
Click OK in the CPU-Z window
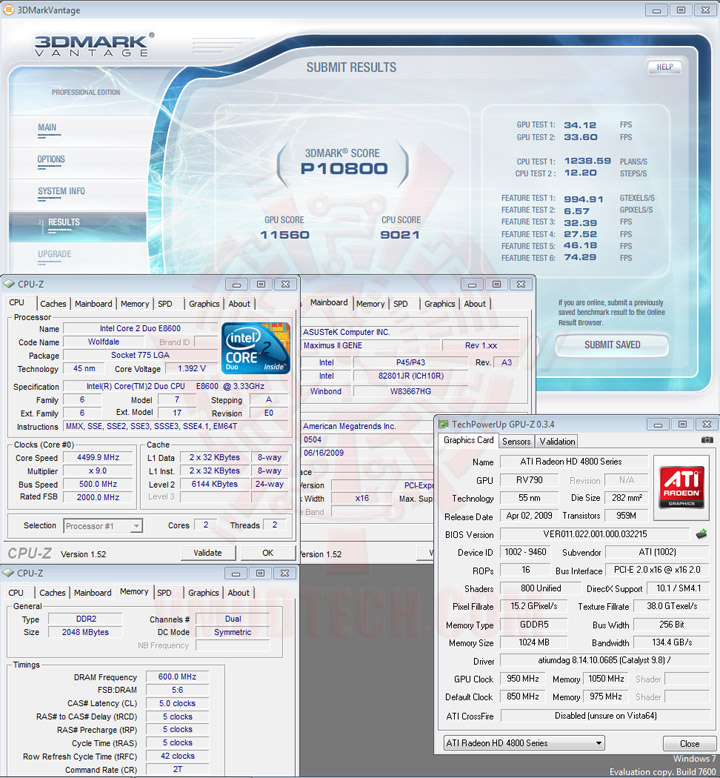(267, 553)
